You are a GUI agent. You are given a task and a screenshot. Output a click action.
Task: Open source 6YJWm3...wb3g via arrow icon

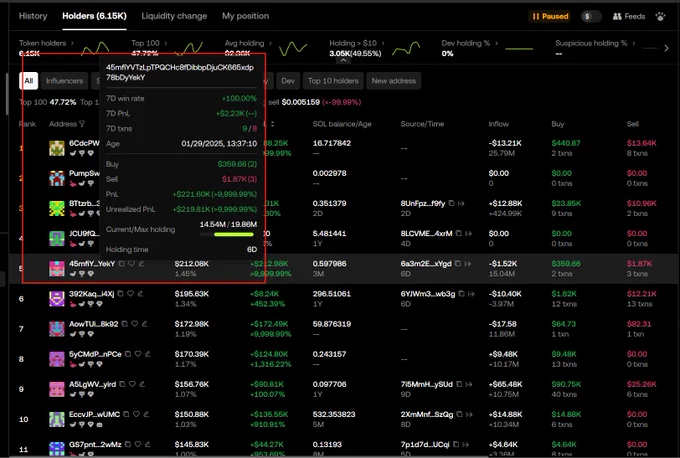tap(471, 294)
